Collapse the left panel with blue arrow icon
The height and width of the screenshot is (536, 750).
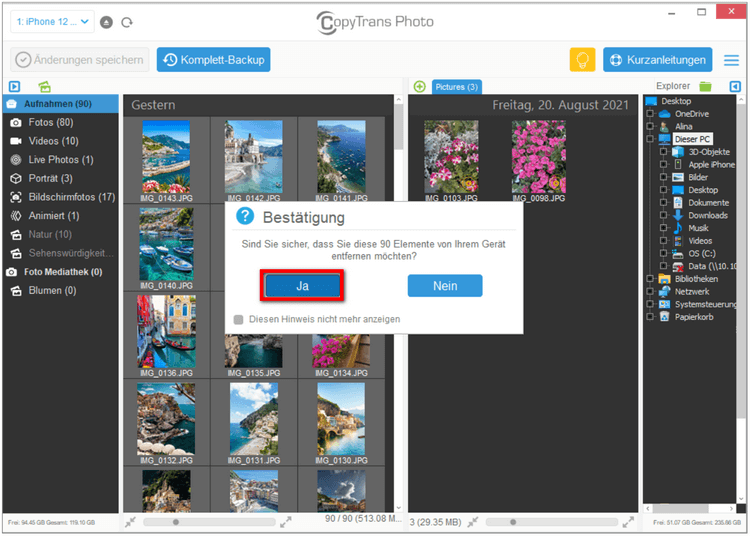pyautogui.click(x=14, y=87)
